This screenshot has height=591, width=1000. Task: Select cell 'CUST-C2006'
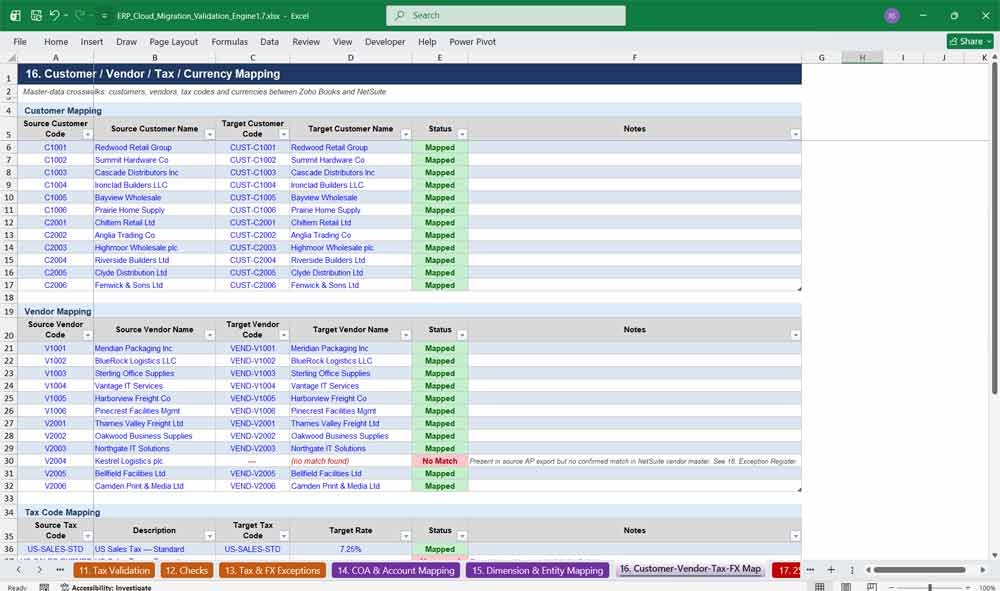[x=253, y=285]
